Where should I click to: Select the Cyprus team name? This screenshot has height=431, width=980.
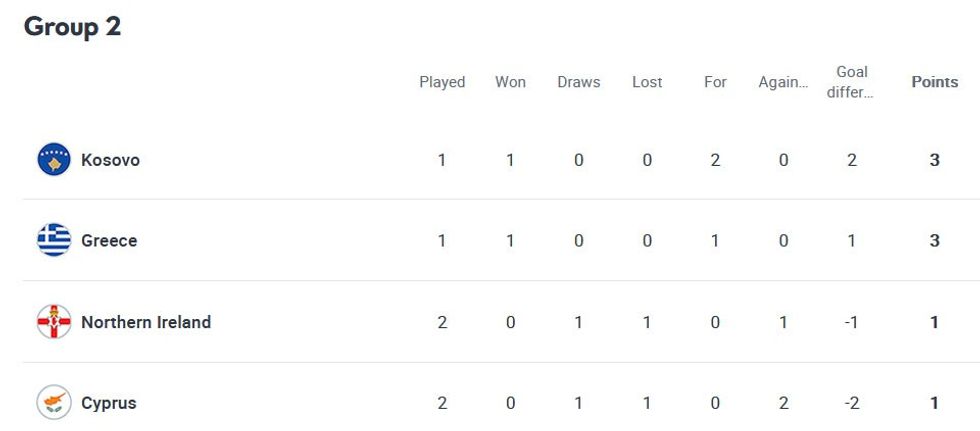pos(109,403)
